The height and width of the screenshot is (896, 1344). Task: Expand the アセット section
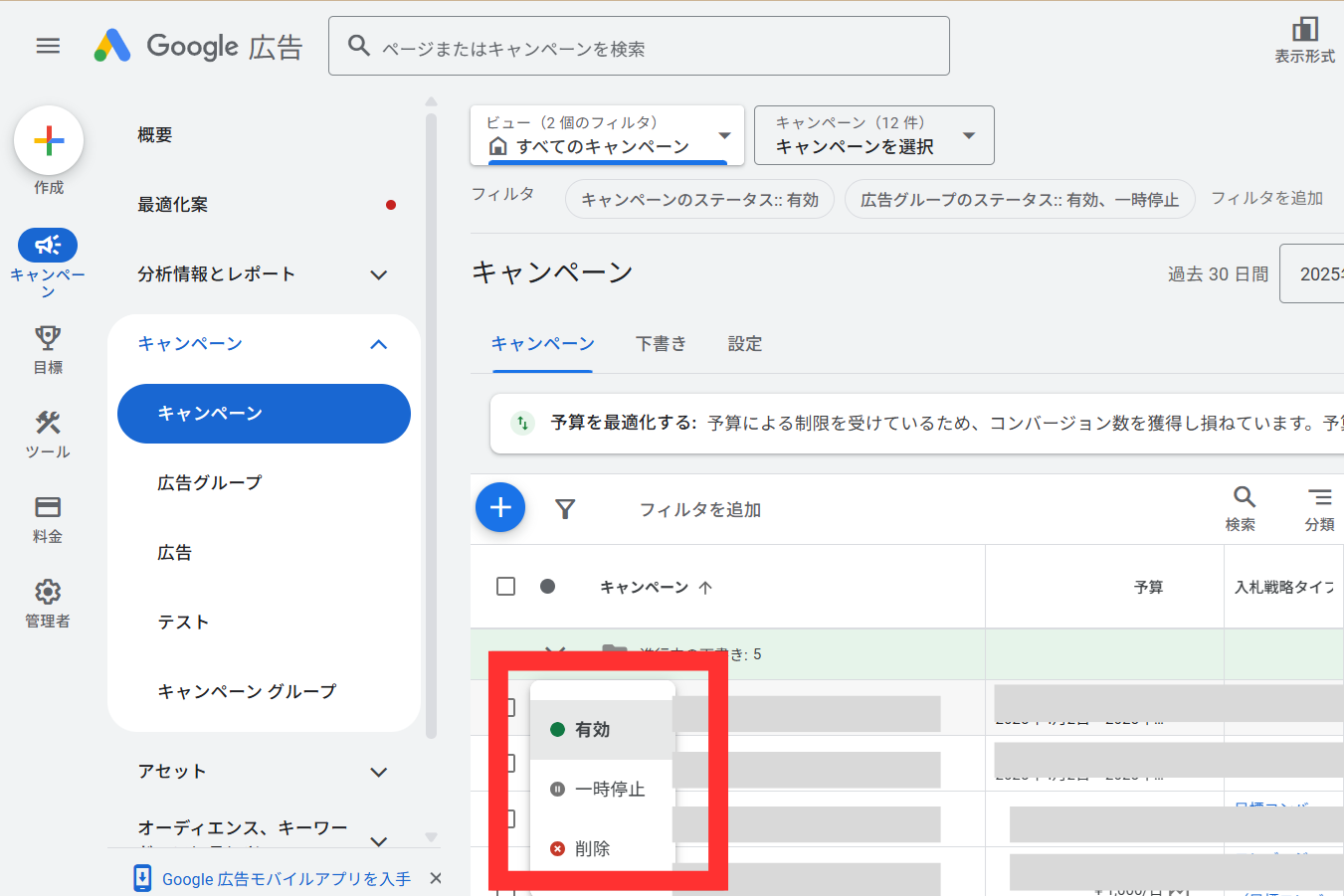(378, 772)
